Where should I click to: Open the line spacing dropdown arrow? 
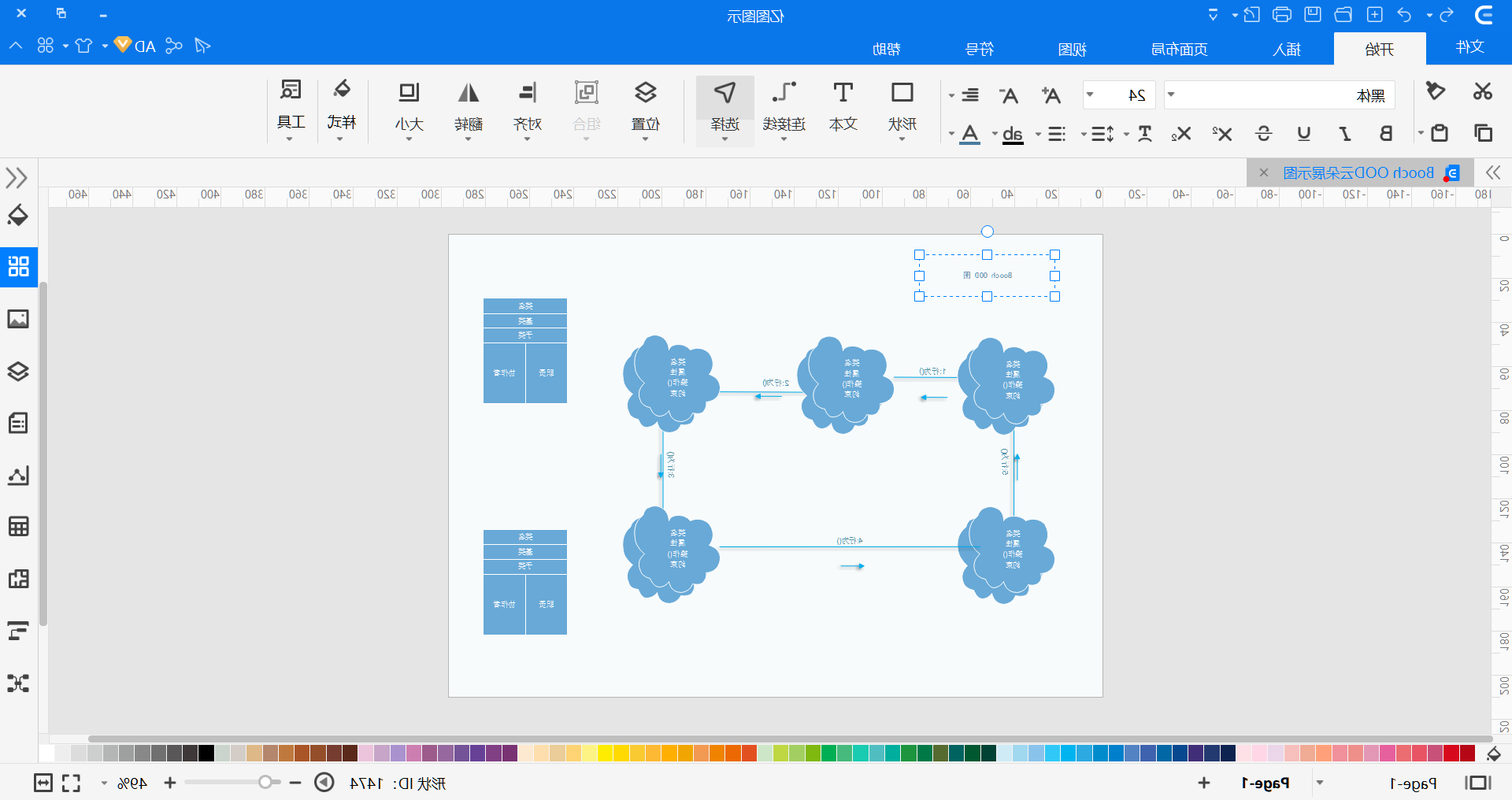coord(1084,134)
